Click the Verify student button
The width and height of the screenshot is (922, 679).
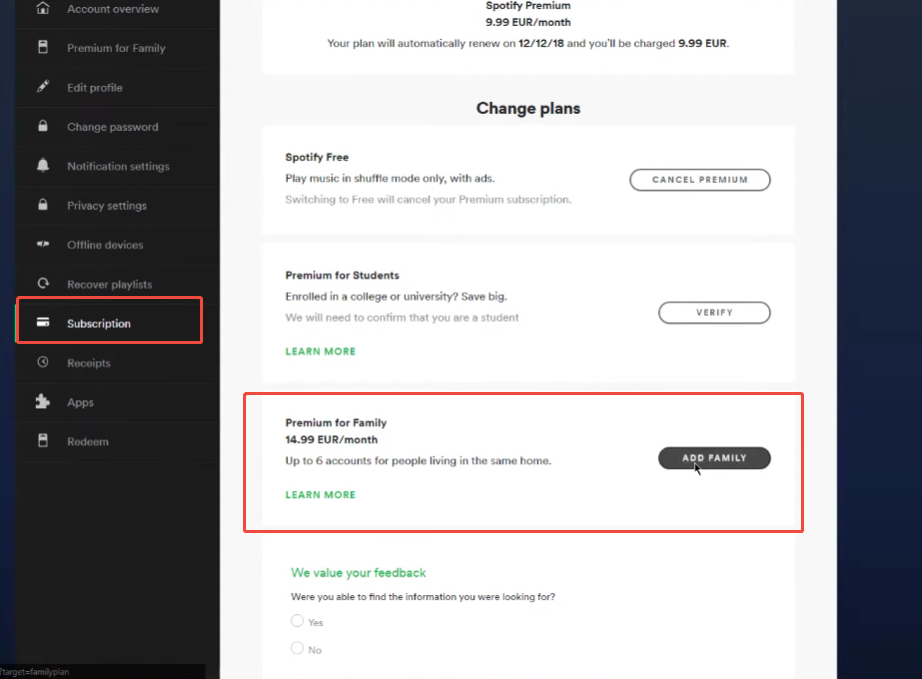714,313
